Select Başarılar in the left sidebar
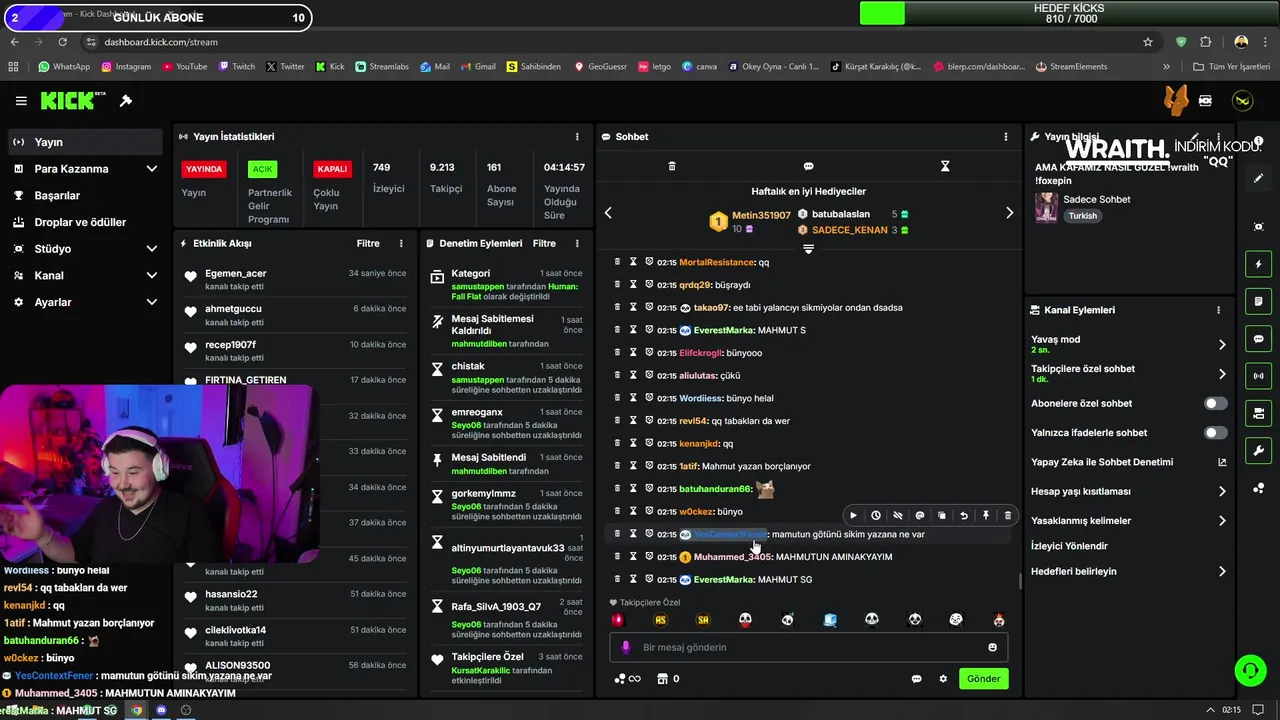 (x=85, y=195)
